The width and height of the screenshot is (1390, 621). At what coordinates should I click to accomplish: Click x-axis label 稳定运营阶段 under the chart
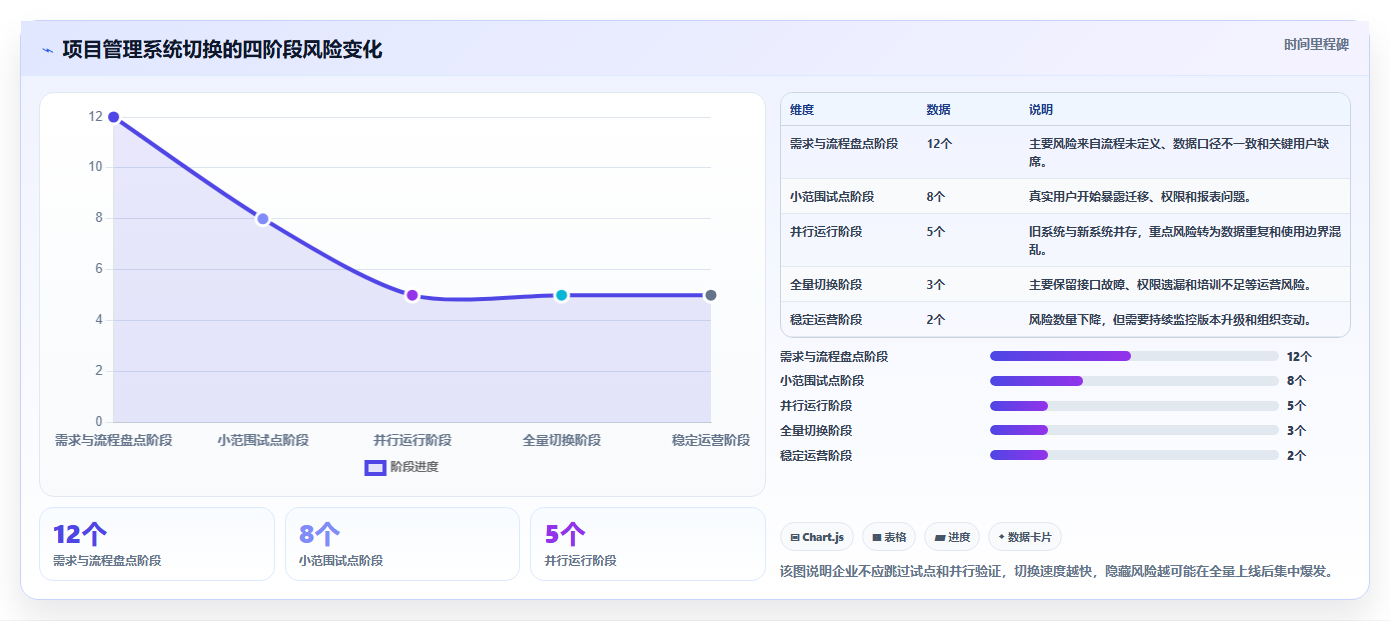point(711,441)
